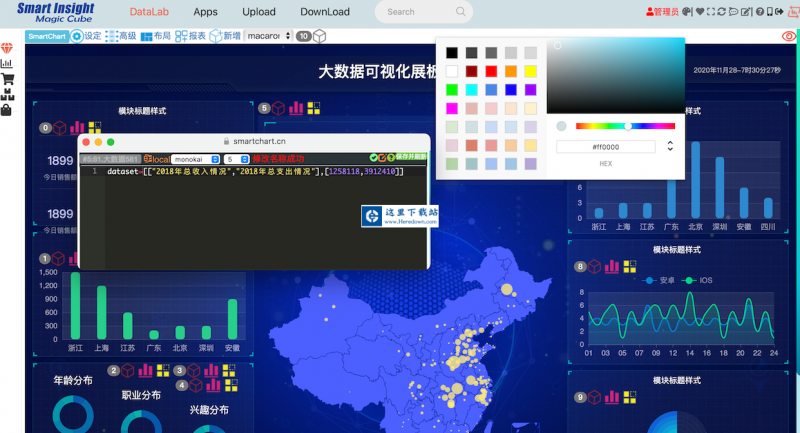The height and width of the screenshot is (433, 800).
Task: Click inside the saturation gradient area
Action: (x=616, y=77)
